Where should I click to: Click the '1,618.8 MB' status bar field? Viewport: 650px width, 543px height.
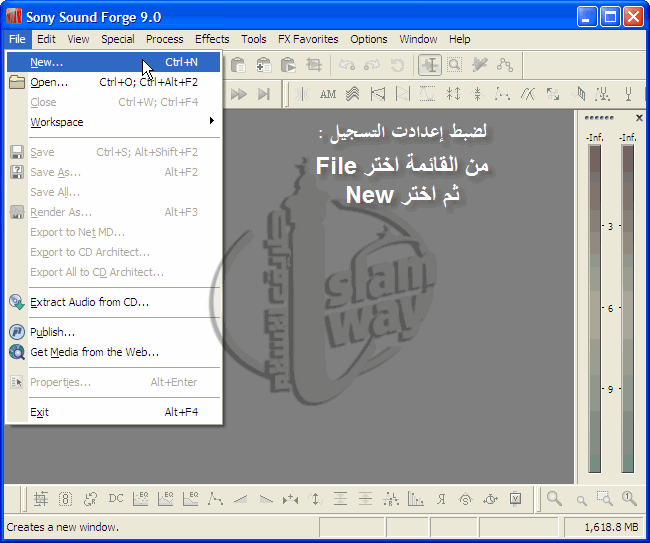pyautogui.click(x=605, y=527)
